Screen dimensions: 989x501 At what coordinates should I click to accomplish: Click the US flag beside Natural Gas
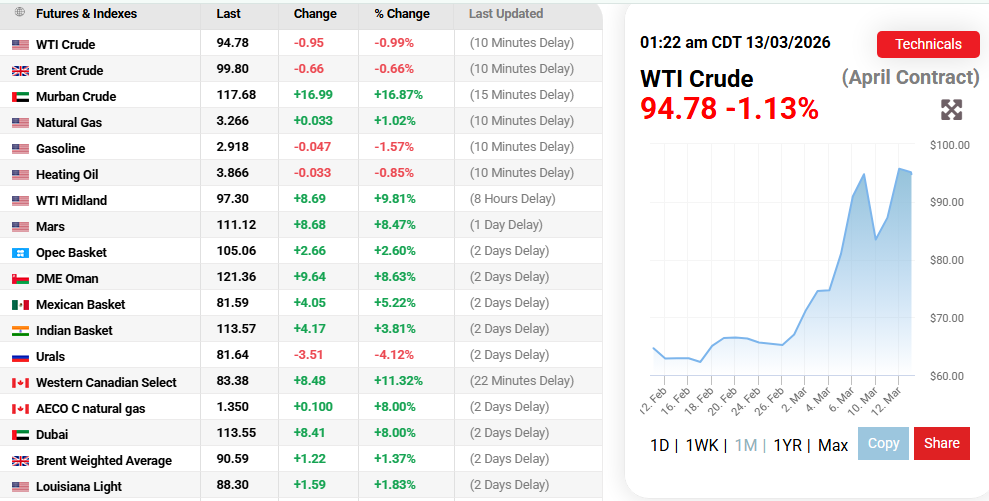20,122
